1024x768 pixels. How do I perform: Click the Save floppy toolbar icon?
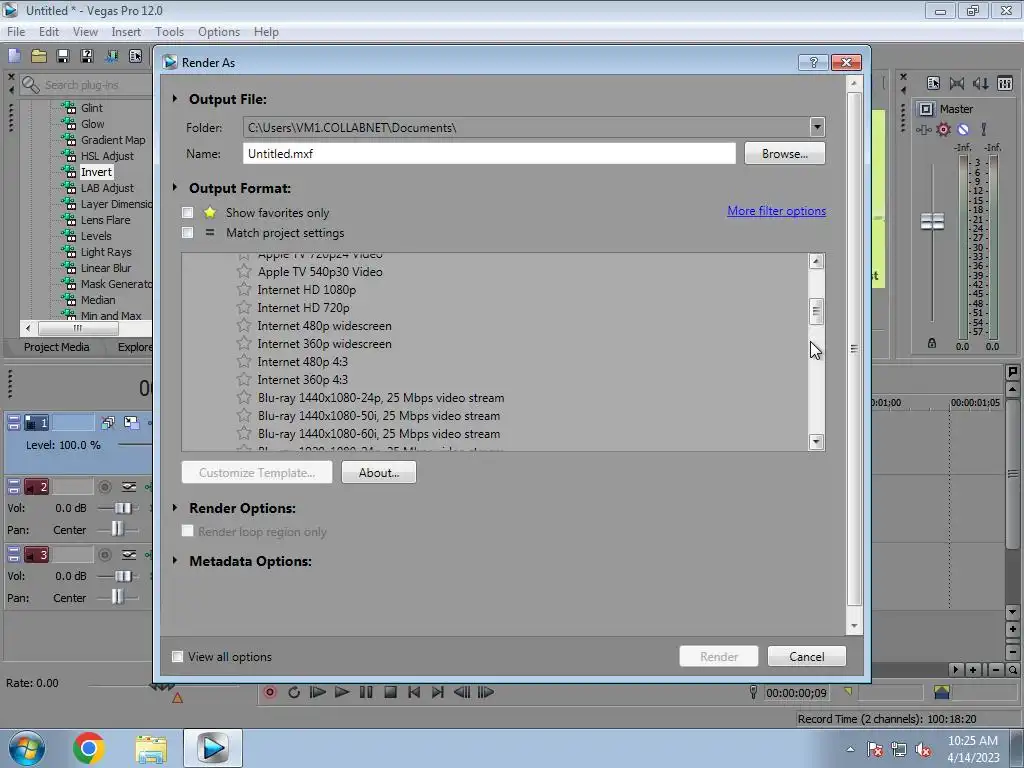point(63,56)
